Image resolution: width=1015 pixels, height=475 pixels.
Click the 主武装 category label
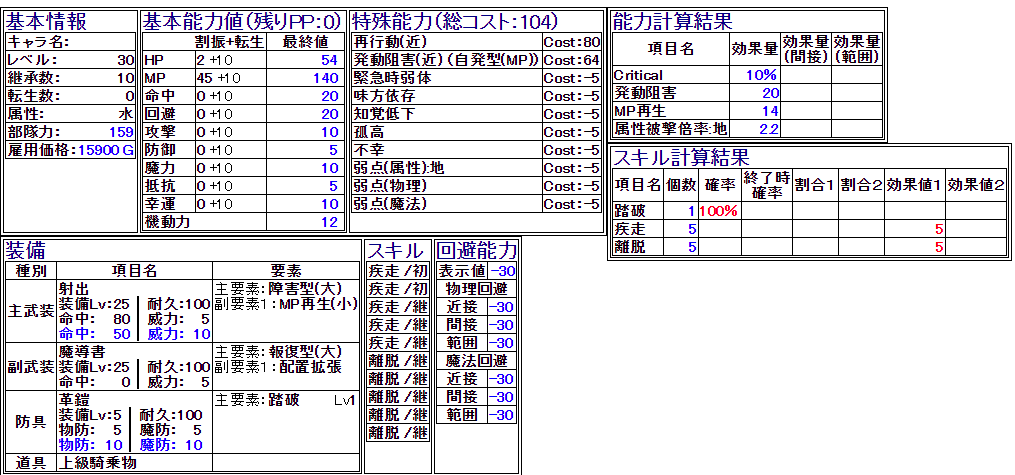click(30, 311)
